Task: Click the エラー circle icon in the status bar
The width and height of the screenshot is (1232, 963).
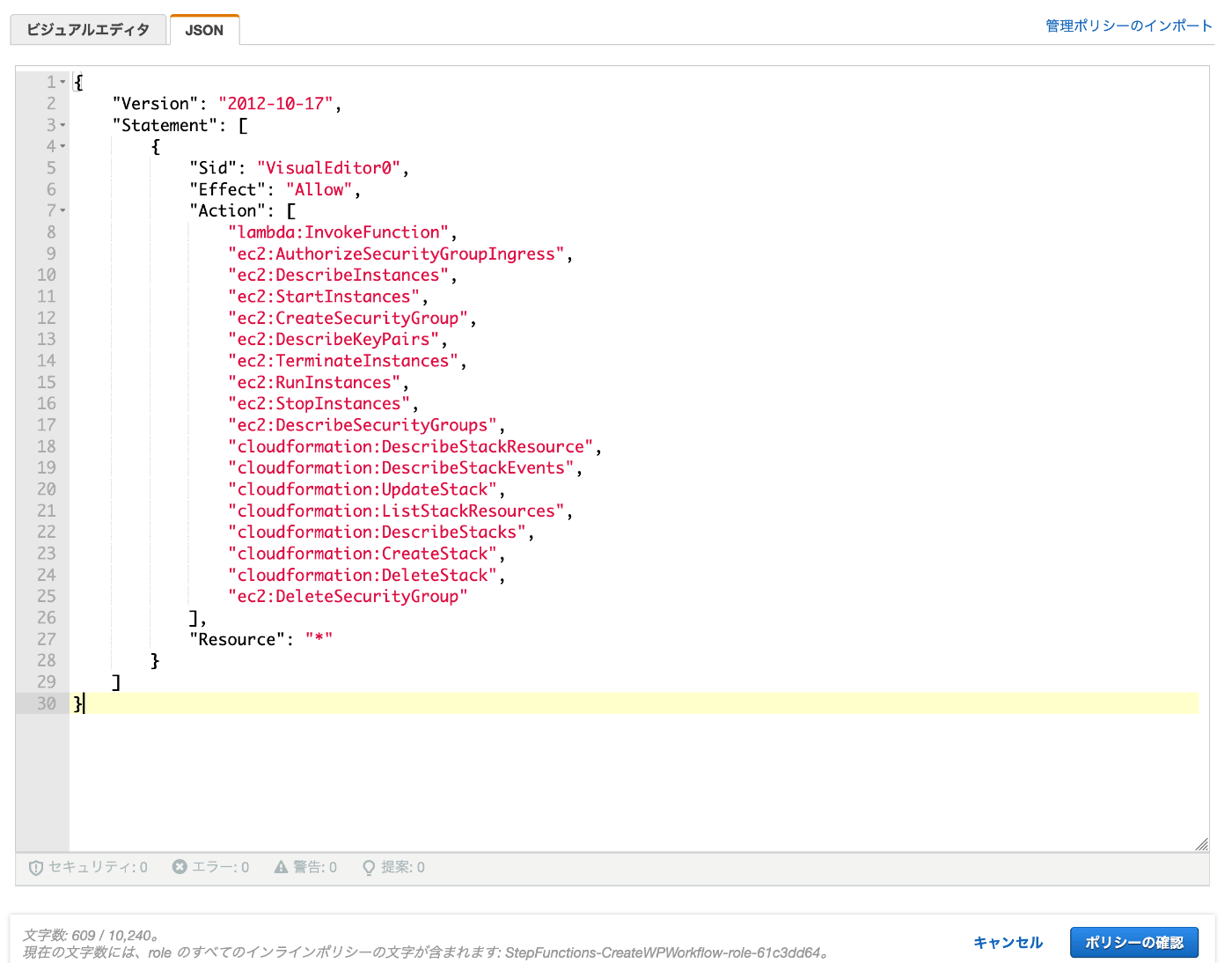Action: [179, 867]
